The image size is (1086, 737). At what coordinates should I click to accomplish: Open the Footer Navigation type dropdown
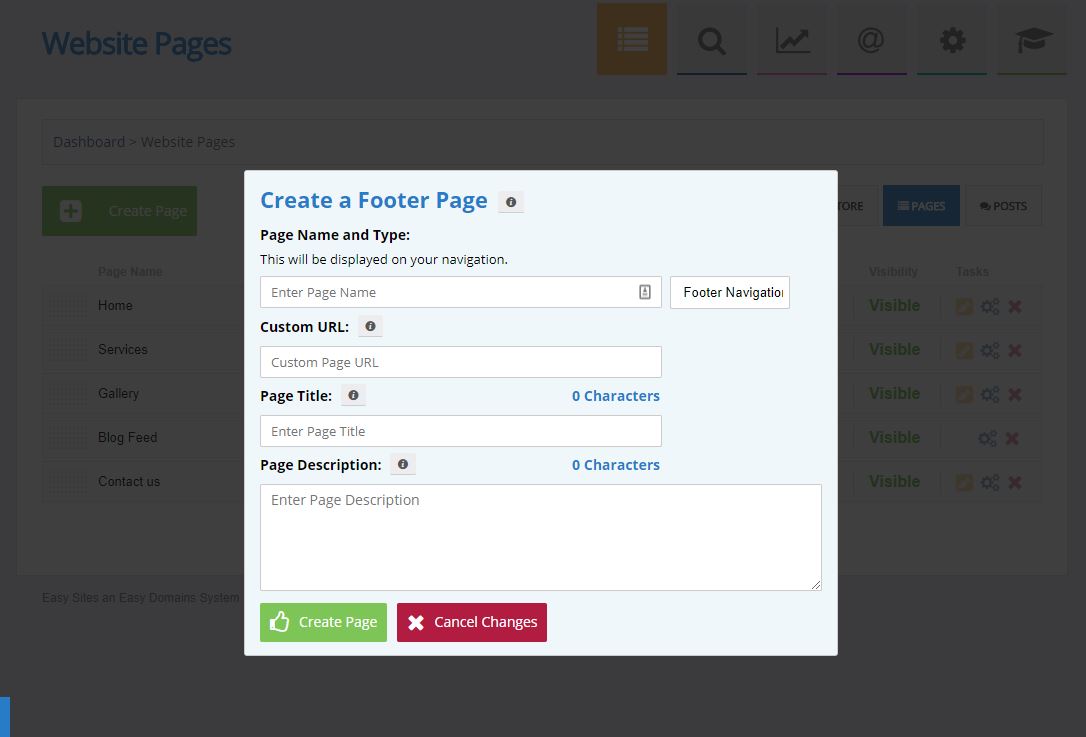click(730, 292)
